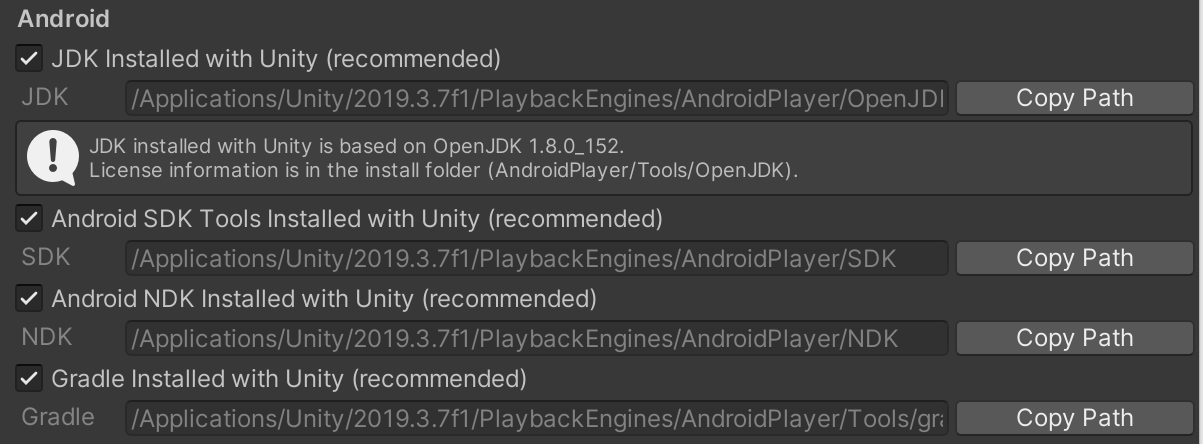This screenshot has height=444, width=1203.
Task: Click the Android section heading
Action: 64,19
